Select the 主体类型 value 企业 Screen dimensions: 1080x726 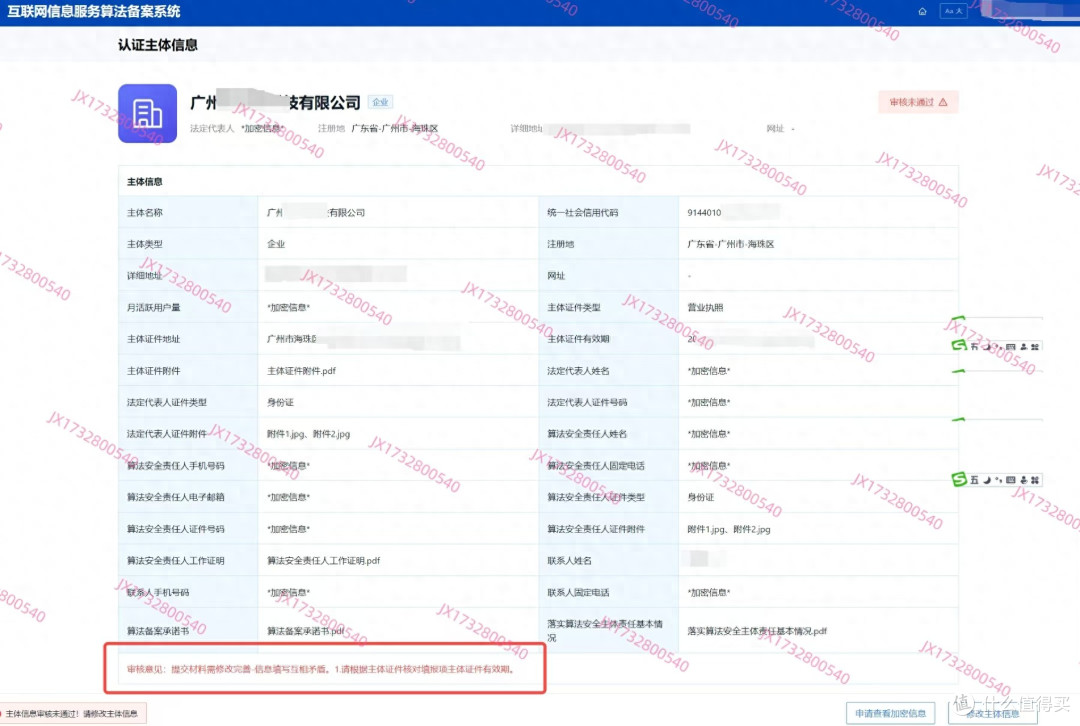(x=276, y=244)
